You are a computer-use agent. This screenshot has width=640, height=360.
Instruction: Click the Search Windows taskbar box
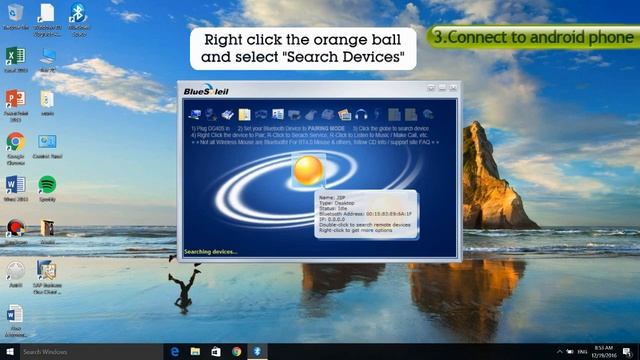tap(91, 351)
